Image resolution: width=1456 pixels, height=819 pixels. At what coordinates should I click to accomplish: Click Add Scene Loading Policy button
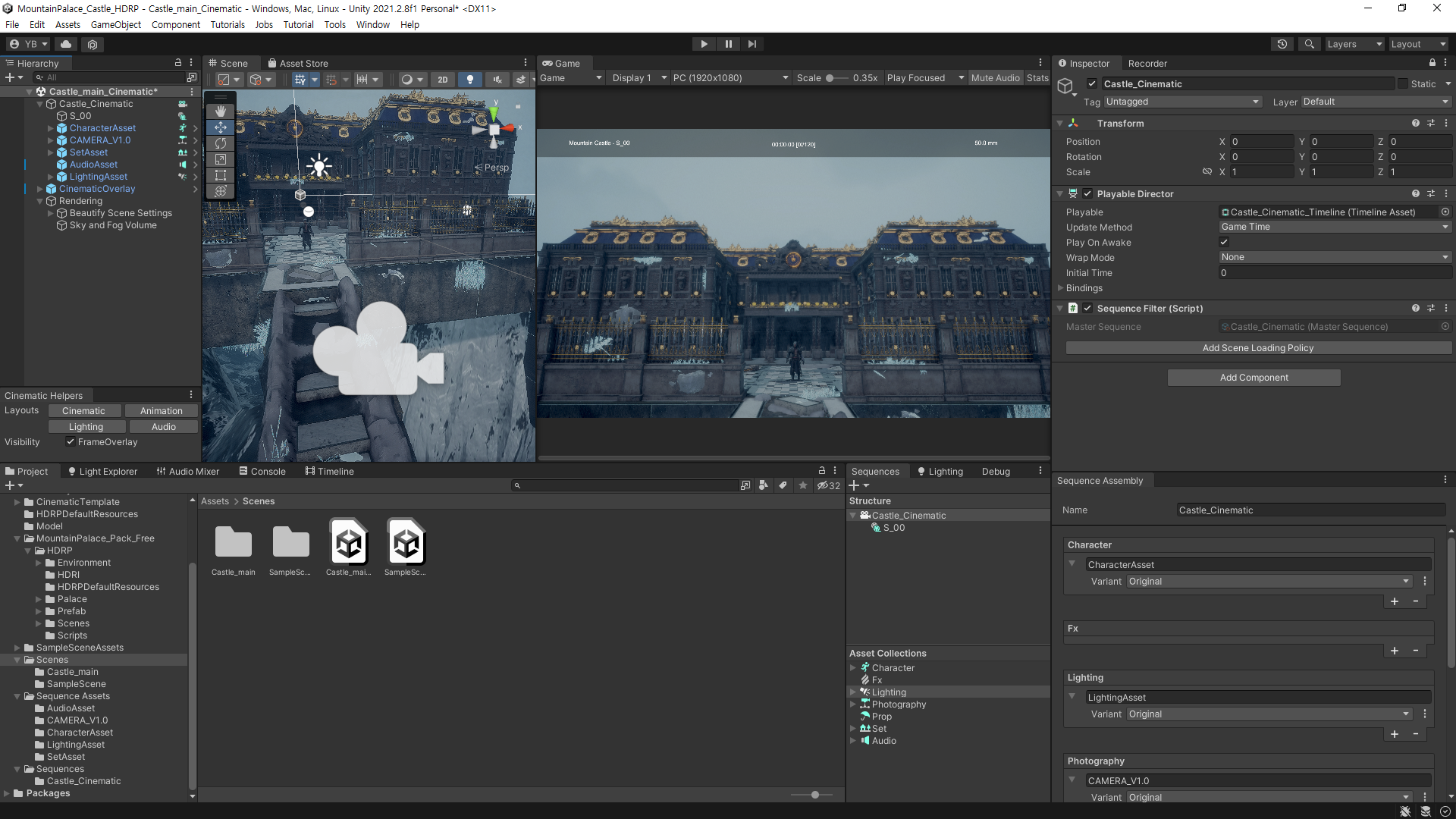pyautogui.click(x=1258, y=348)
